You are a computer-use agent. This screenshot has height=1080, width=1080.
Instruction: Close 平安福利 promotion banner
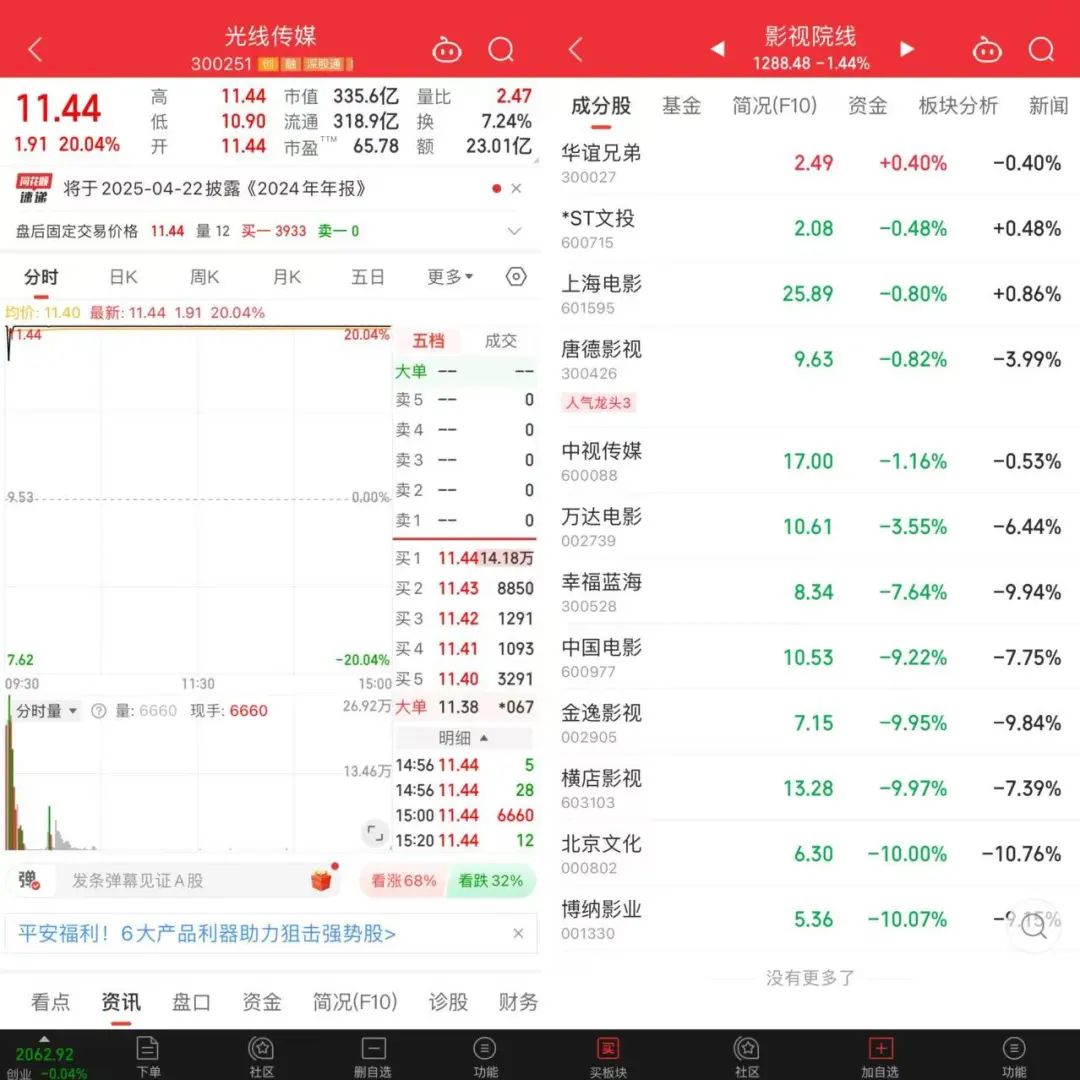coord(519,933)
